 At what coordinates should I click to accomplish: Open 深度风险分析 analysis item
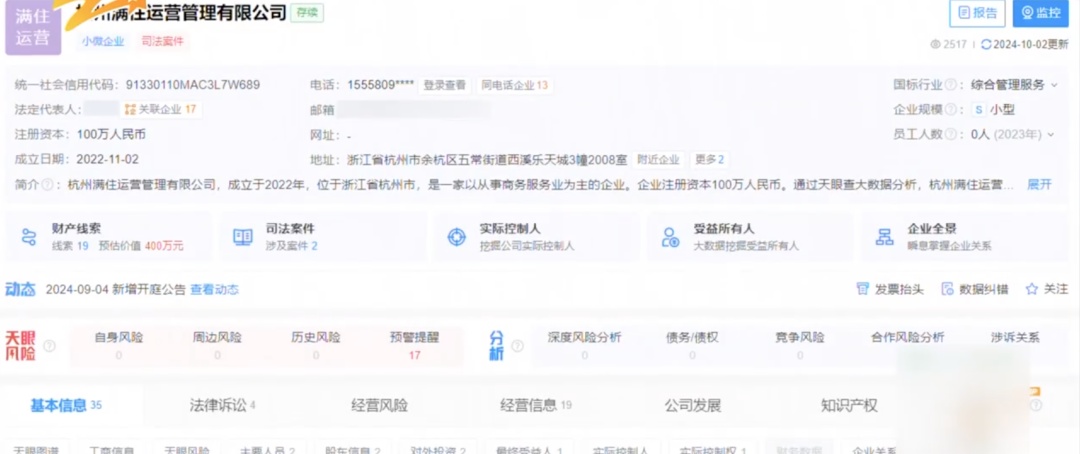pos(584,346)
